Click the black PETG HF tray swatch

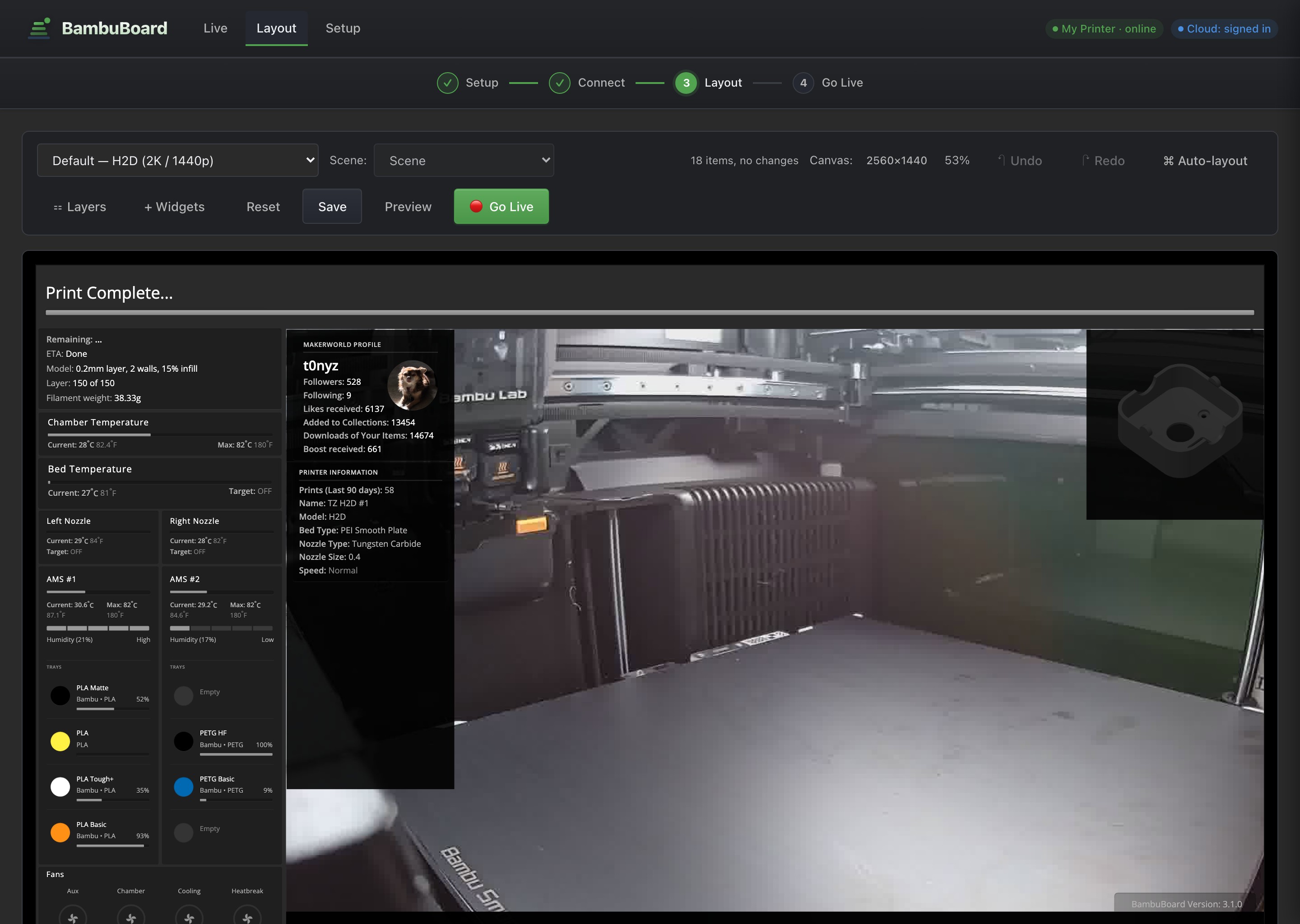pos(183,741)
